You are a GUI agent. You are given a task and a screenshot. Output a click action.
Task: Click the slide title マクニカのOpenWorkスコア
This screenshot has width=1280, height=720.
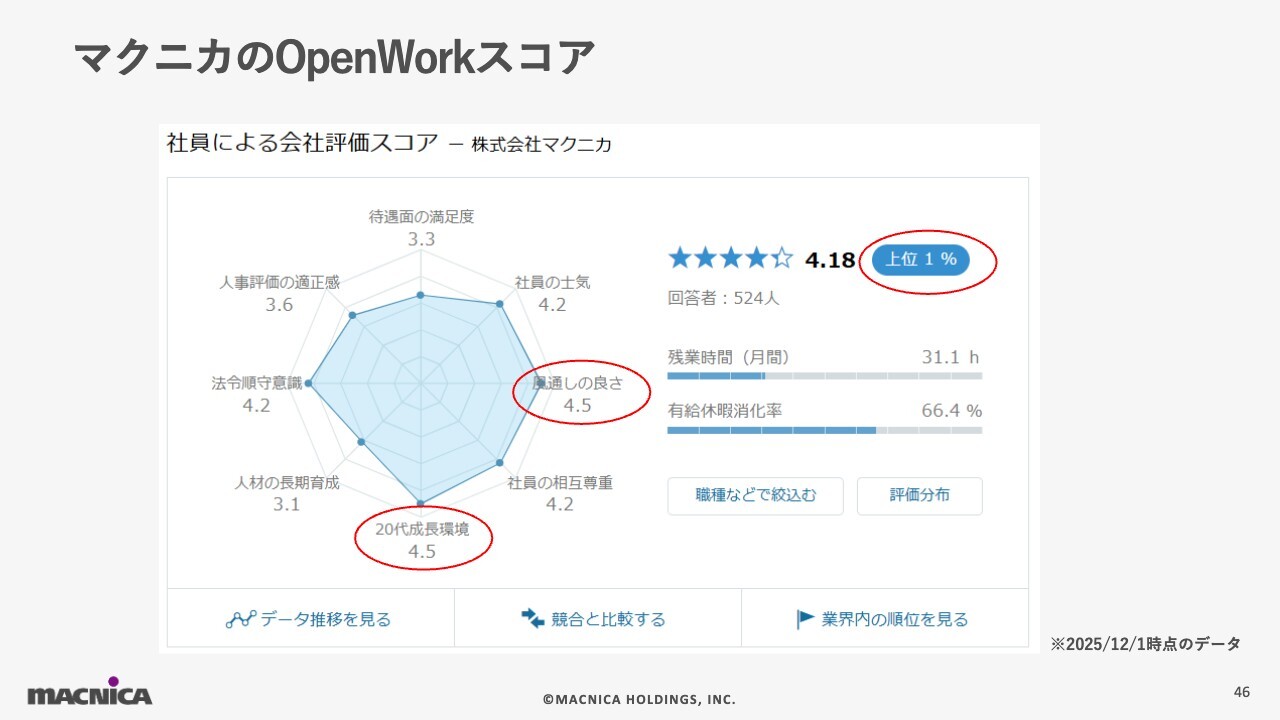333,59
